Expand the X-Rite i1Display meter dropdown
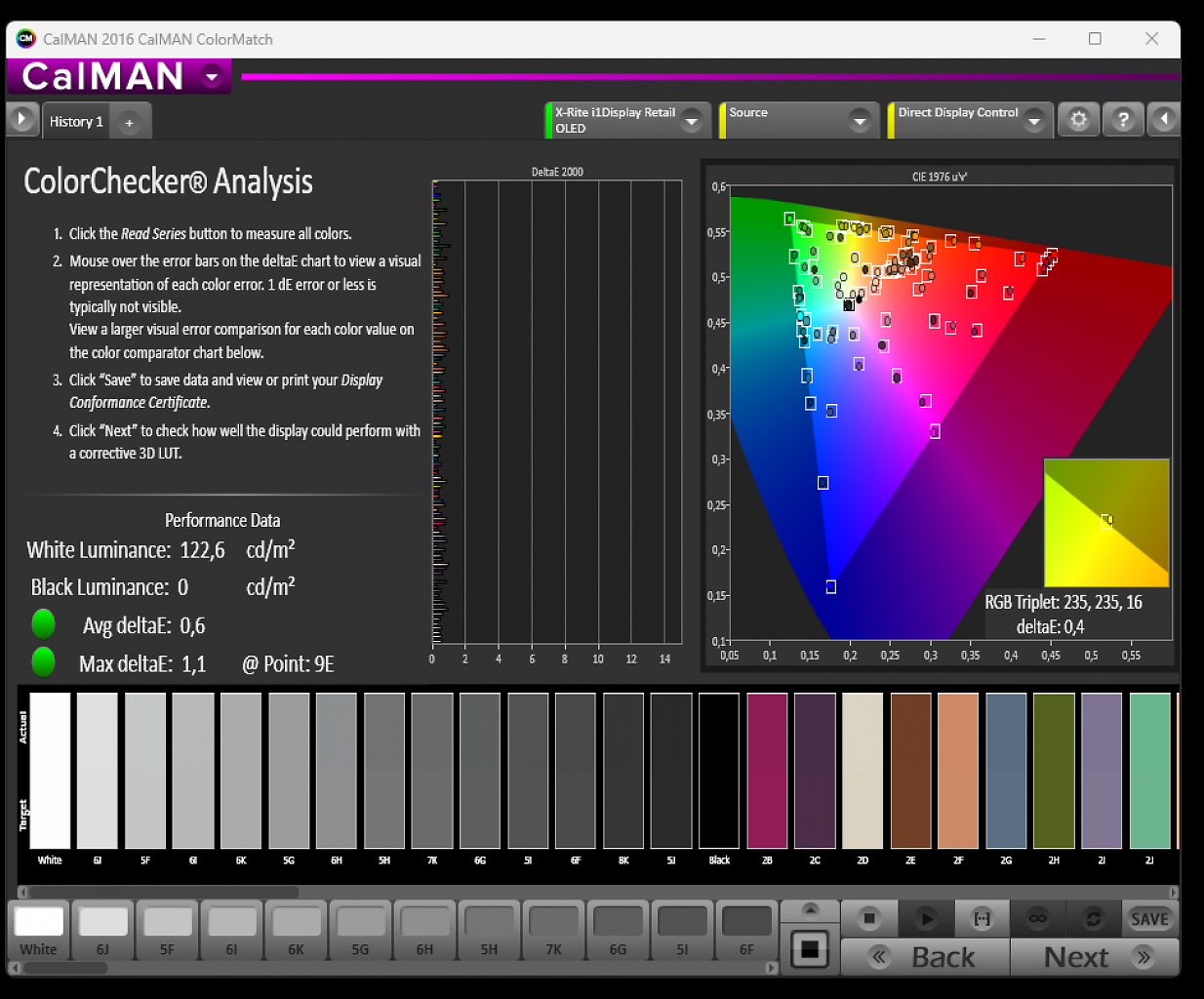Image resolution: width=1204 pixels, height=999 pixels. [x=692, y=121]
